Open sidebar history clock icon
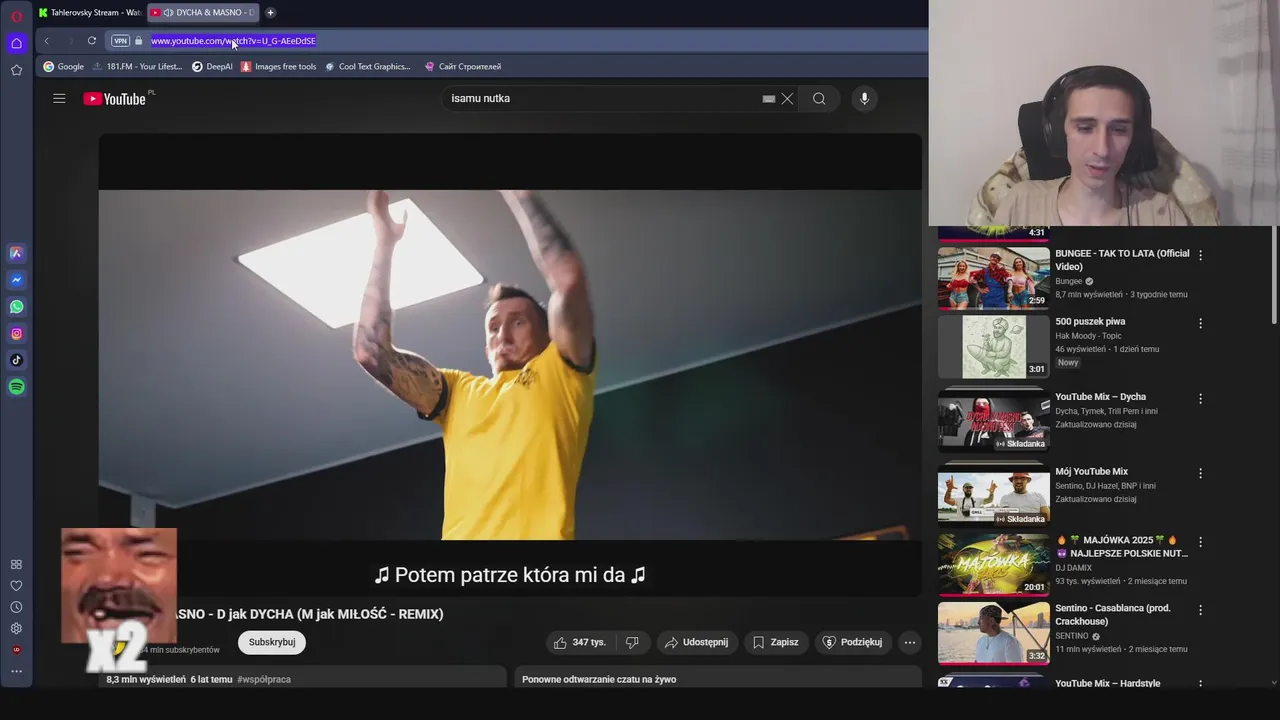1280x720 pixels. coord(16,607)
